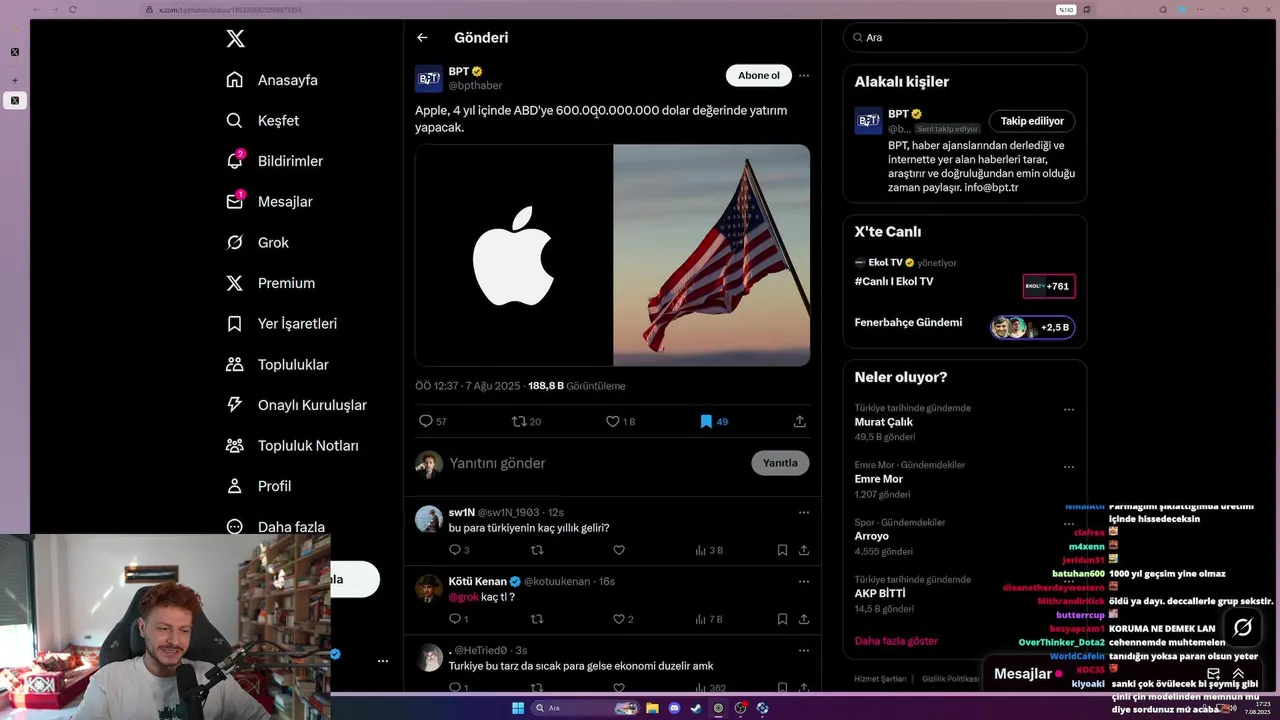Open Bildirimler notifications
This screenshot has width=1280, height=720.
[275, 161]
